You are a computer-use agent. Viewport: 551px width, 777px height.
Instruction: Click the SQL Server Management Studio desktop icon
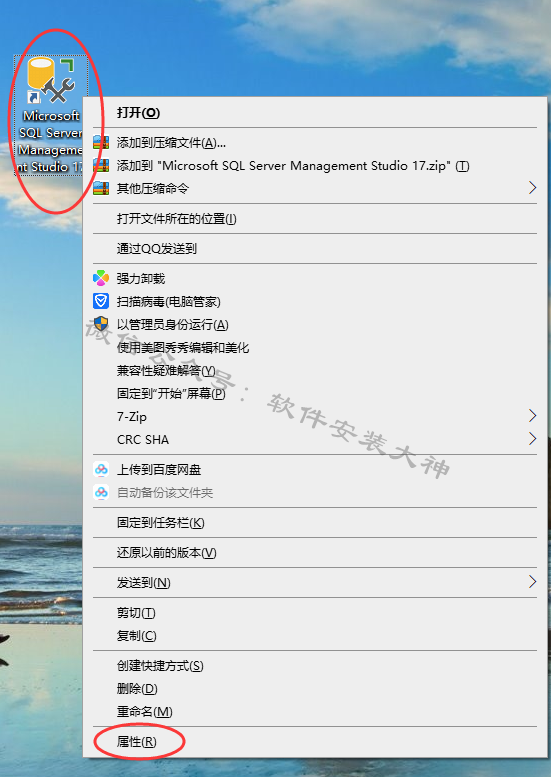[x=51, y=115]
